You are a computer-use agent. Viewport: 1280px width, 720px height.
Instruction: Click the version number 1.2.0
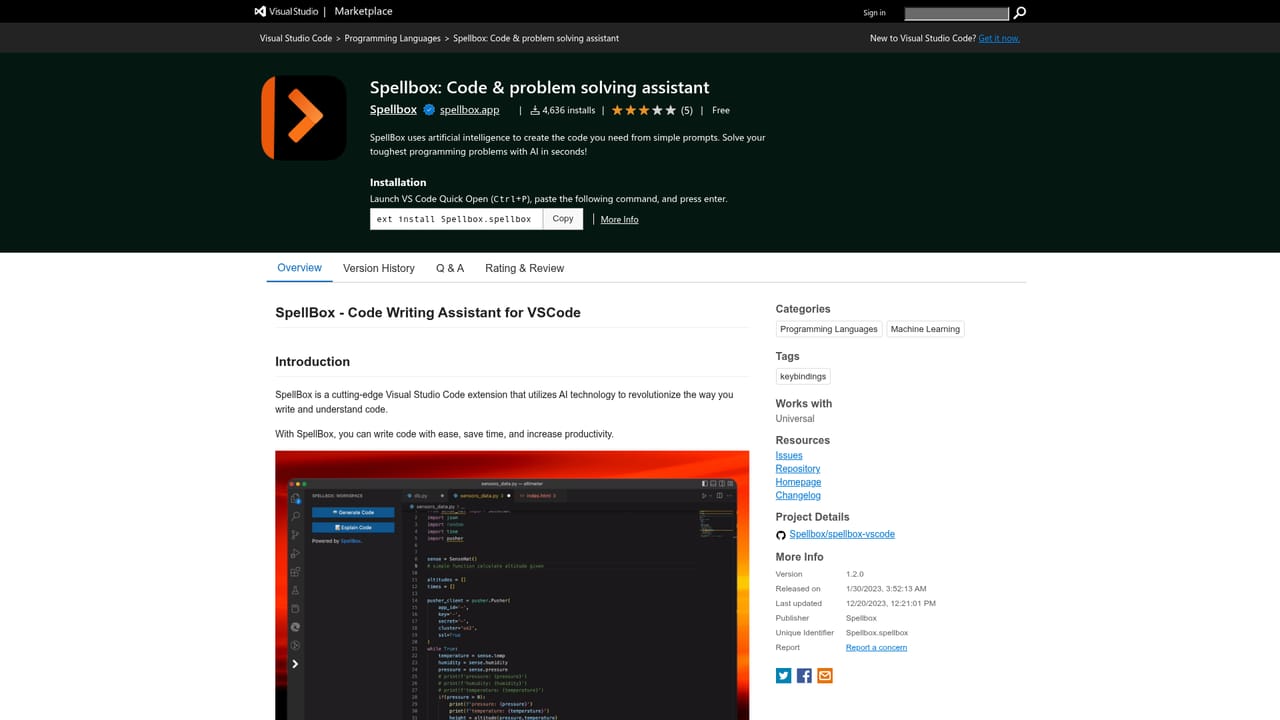coord(855,574)
